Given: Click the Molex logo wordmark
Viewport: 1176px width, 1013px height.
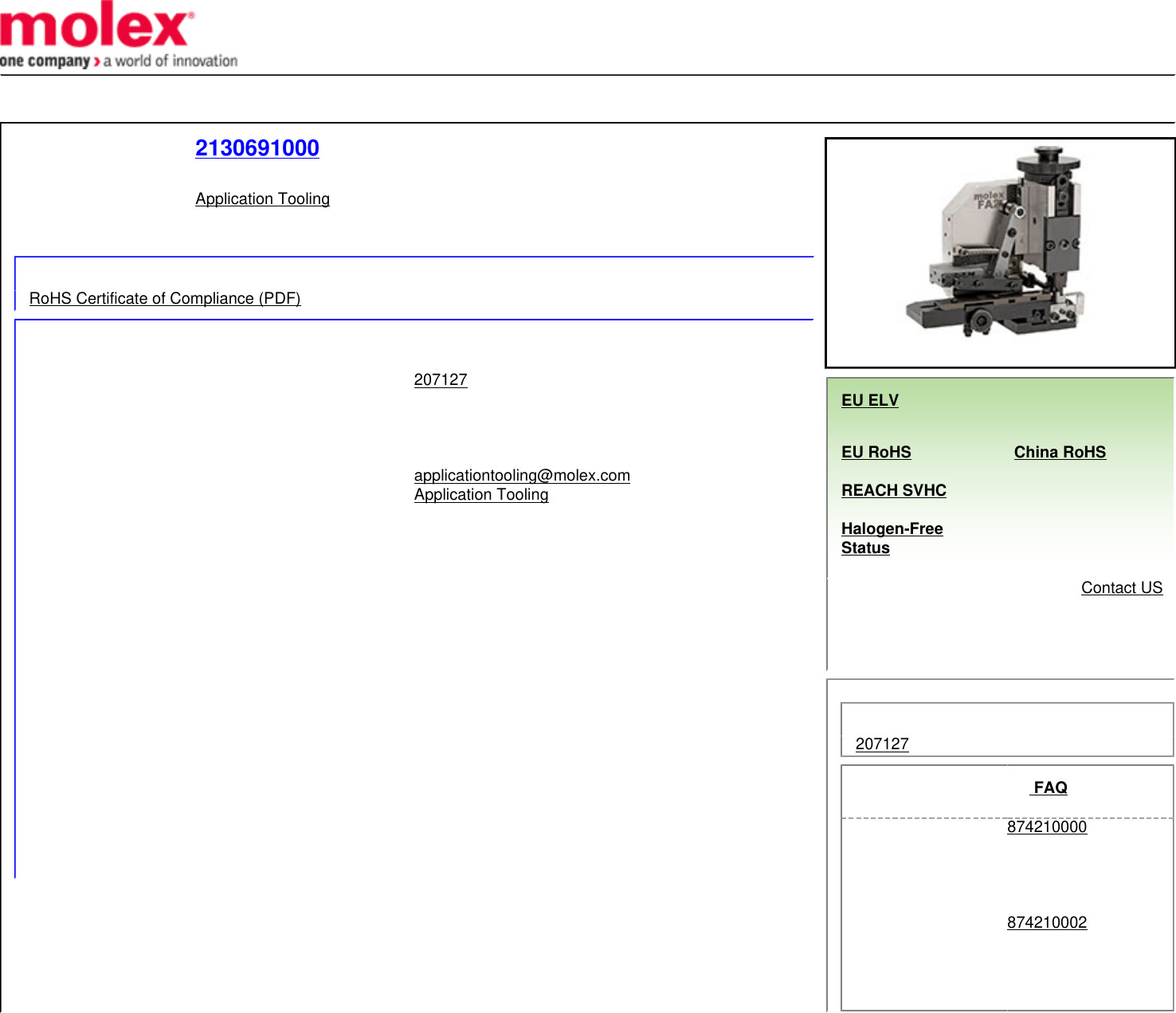Looking at the screenshot, I should click(x=96, y=26).
